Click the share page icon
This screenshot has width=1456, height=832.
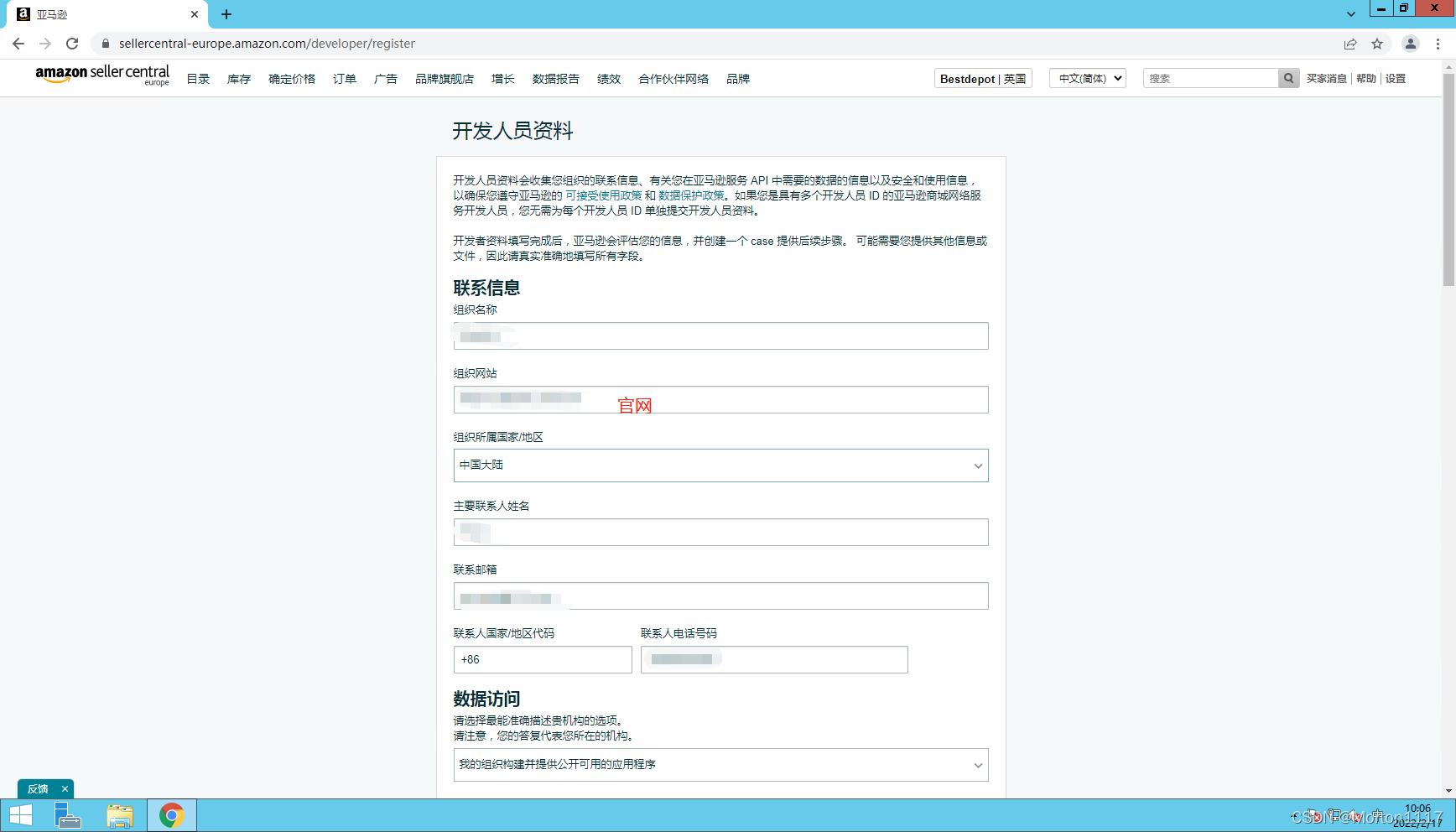click(1350, 44)
